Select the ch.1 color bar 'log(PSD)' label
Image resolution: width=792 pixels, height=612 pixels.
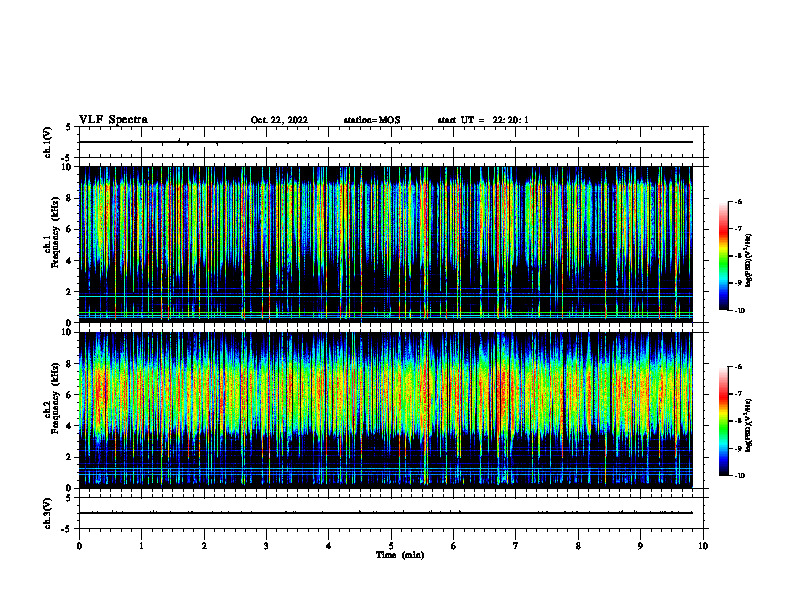pos(749,261)
